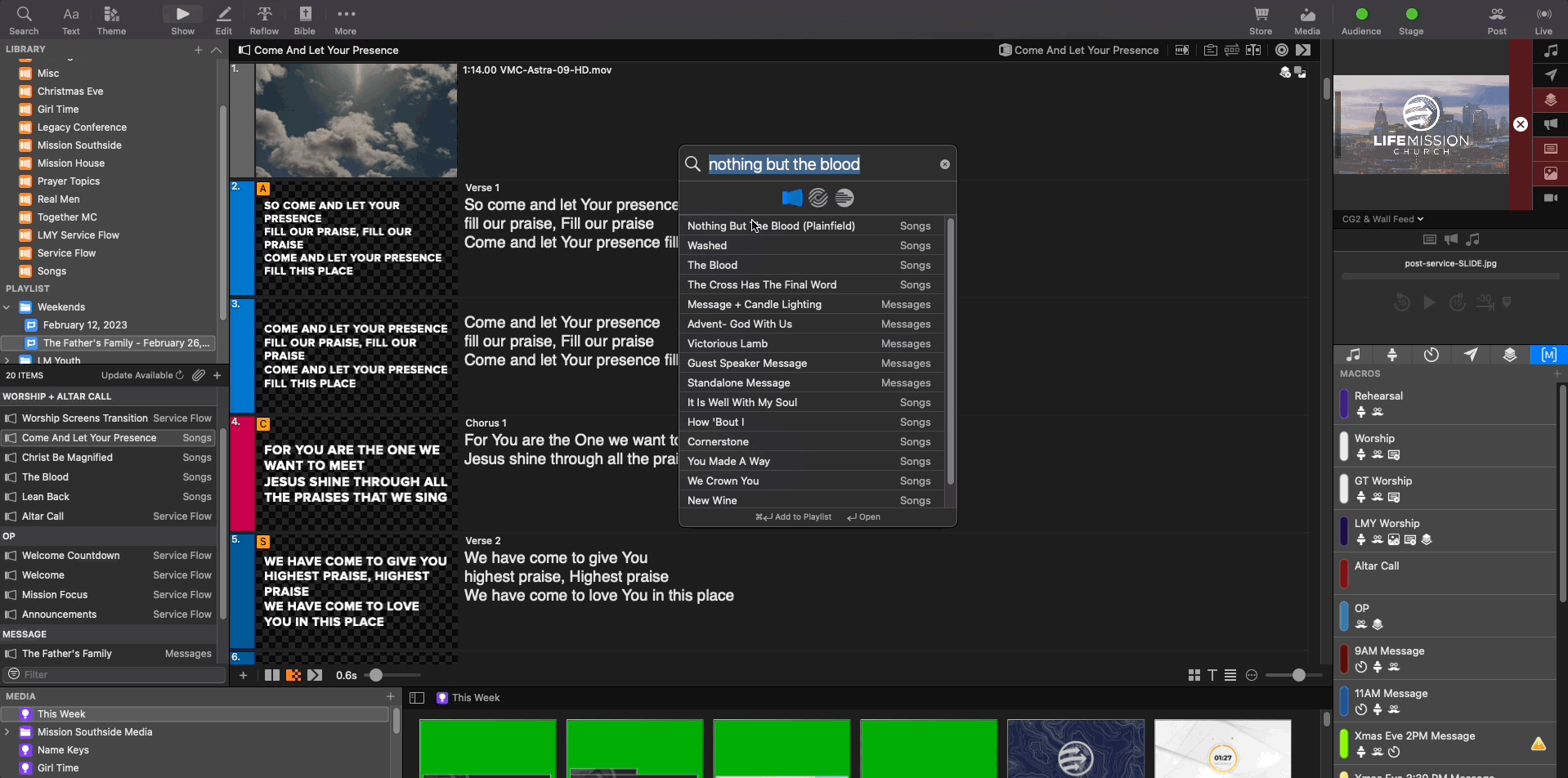Click the Clear All X button
Image resolution: width=1568 pixels, height=778 pixels.
pos(1521,124)
